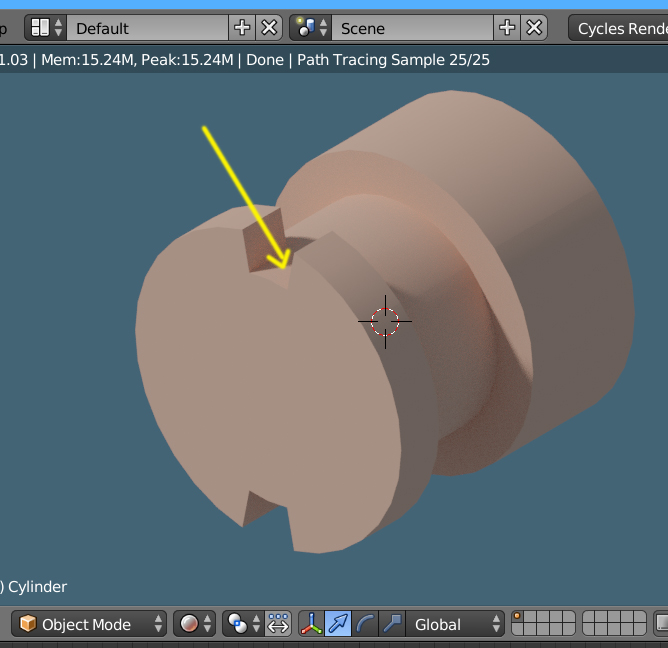Click the Scene name field
Screen dimensions: 668x648
click(412, 28)
